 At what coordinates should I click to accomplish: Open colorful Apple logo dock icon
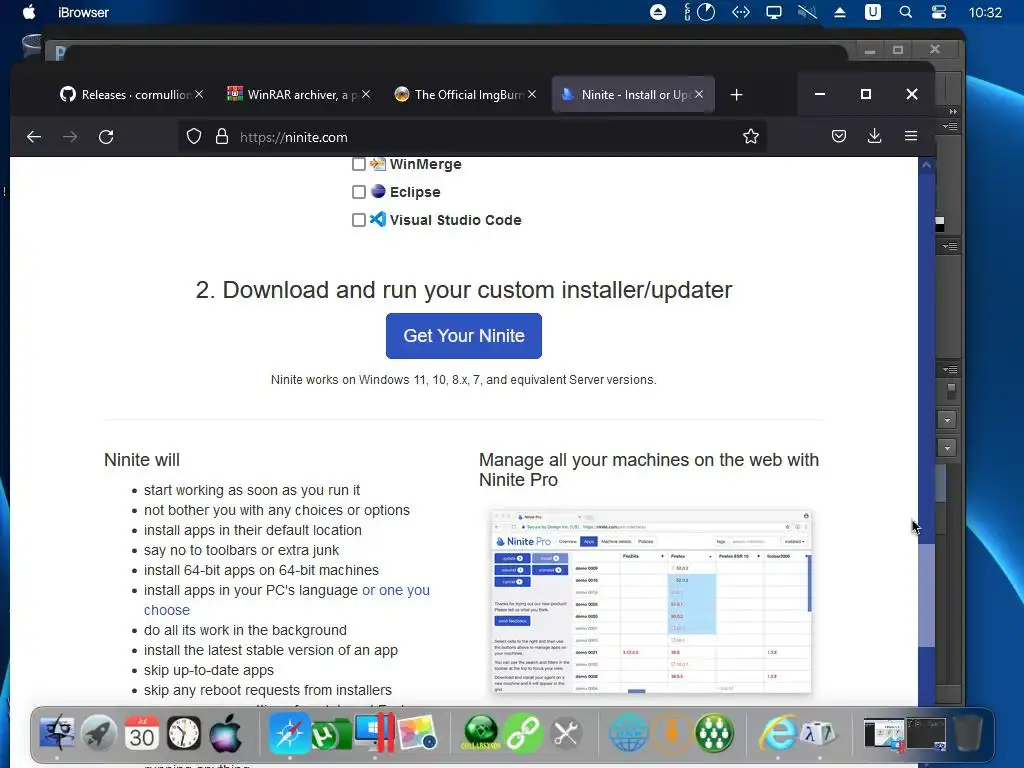[x=226, y=733]
